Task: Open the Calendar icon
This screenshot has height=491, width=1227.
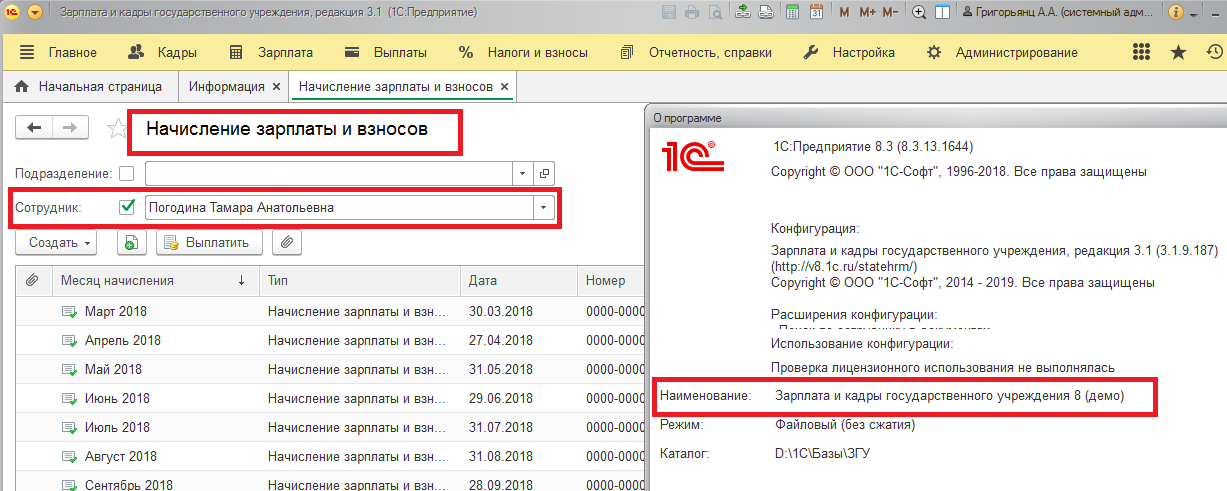Action: point(816,13)
